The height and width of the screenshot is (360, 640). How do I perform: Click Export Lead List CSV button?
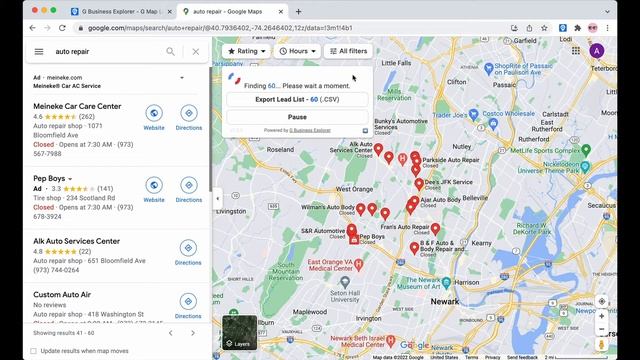(297, 100)
